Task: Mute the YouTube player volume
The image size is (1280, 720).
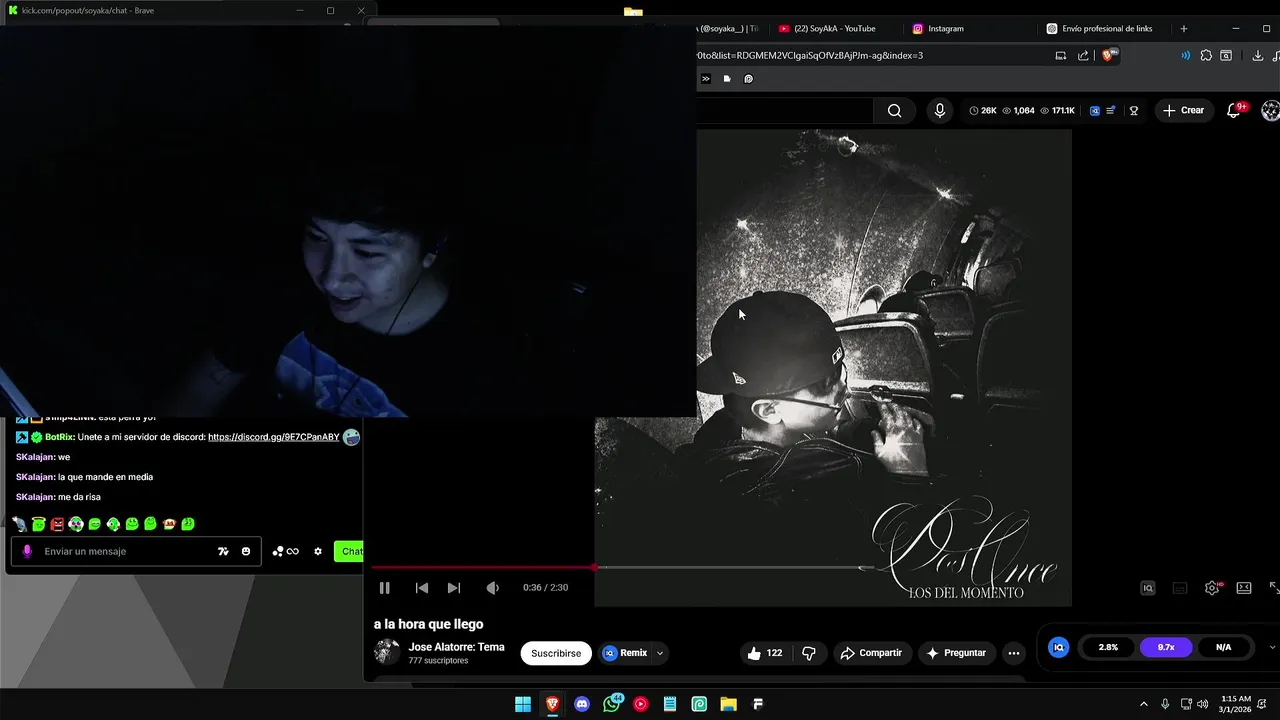Action: [492, 588]
